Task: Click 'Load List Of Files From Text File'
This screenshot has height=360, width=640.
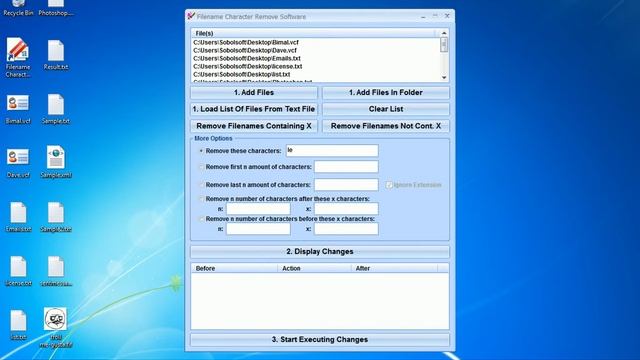Action: point(254,109)
